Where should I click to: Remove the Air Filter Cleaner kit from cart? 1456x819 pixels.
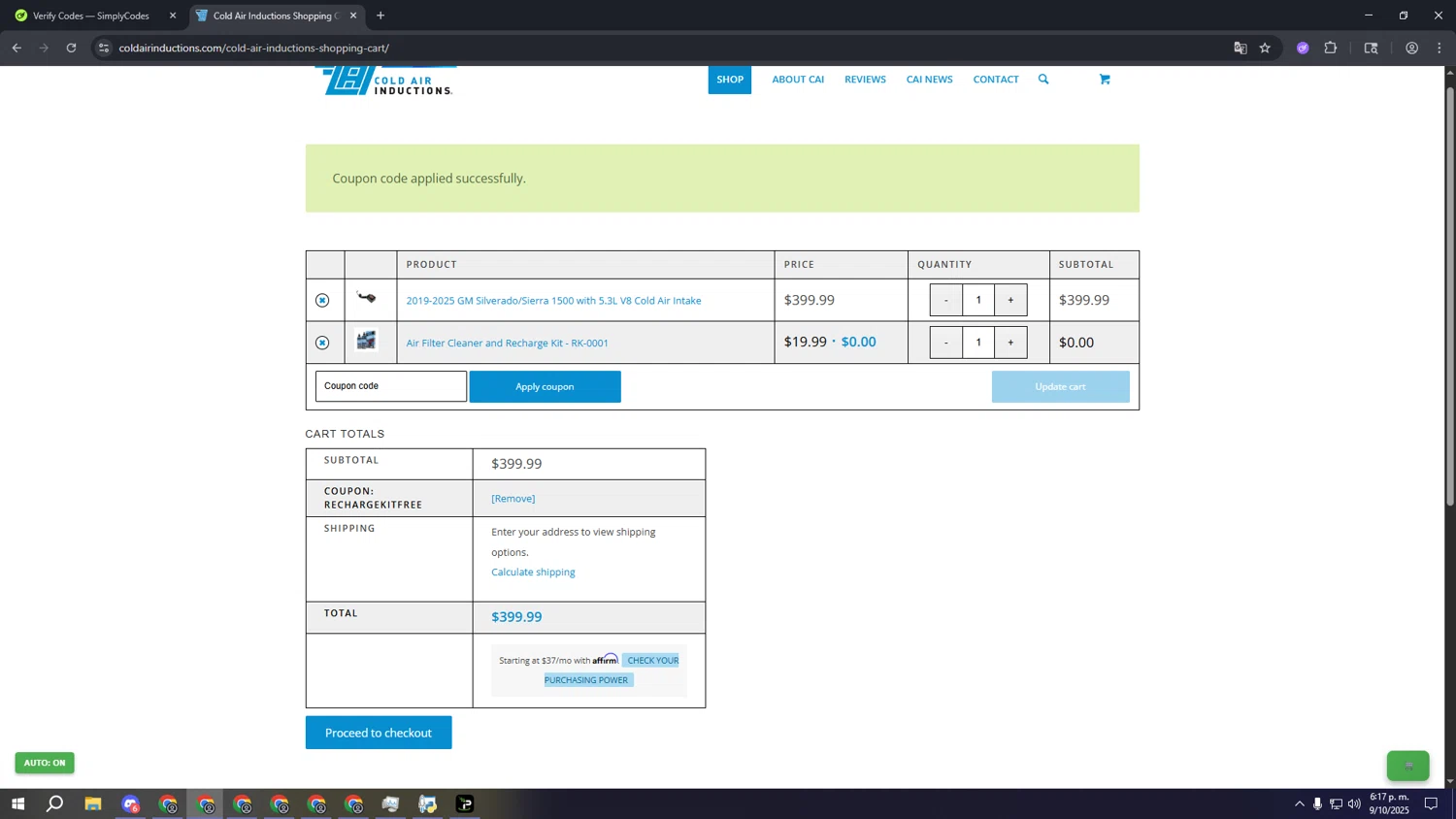322,343
